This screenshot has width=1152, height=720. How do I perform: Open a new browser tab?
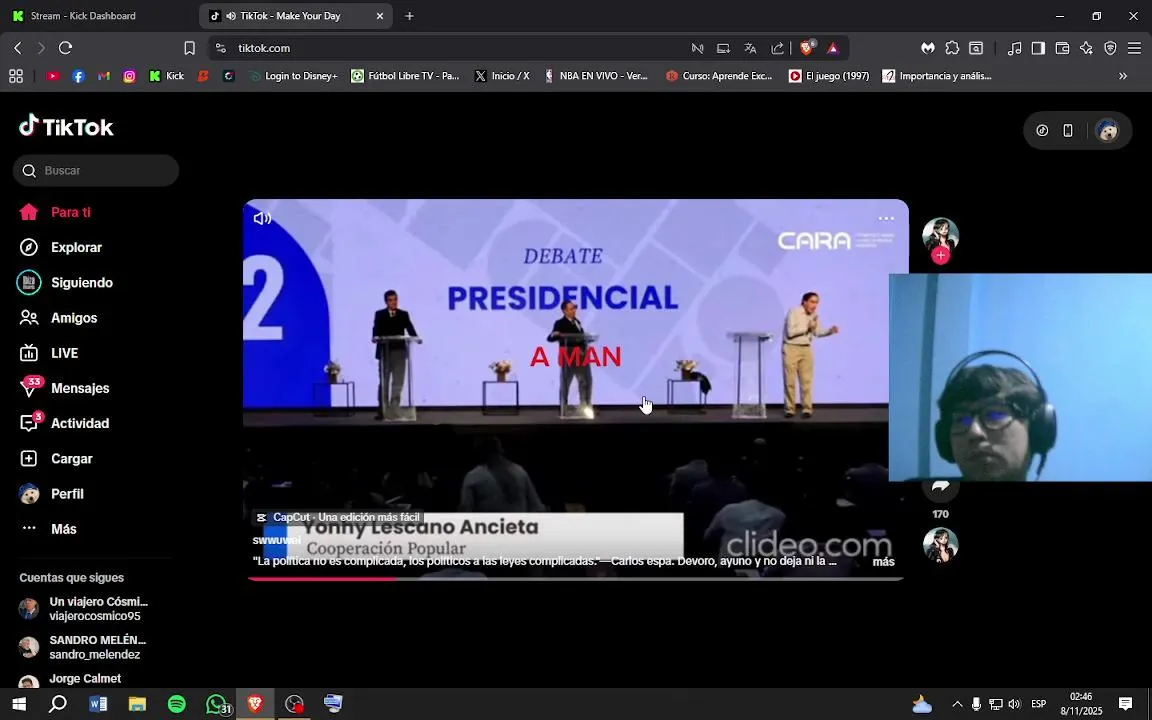tap(409, 15)
